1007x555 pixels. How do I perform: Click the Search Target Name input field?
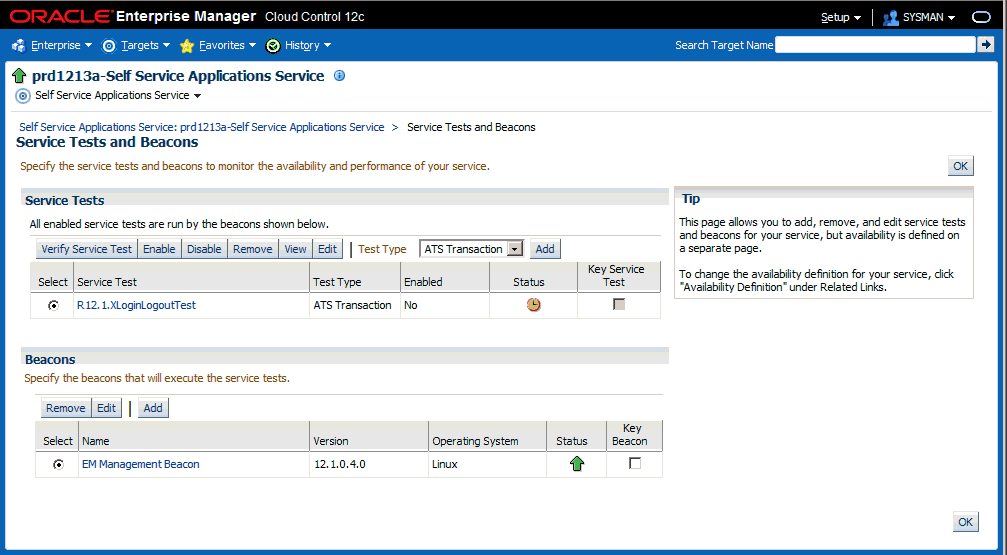tap(875, 44)
